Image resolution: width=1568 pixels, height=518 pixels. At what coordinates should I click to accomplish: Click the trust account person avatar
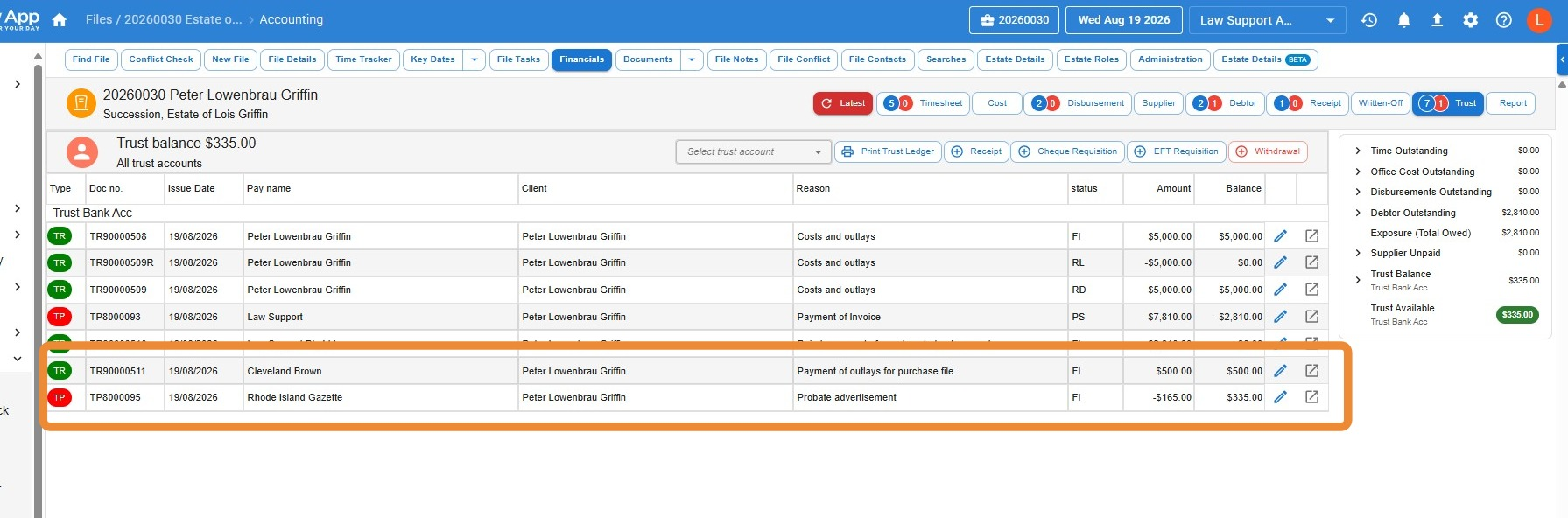click(81, 152)
